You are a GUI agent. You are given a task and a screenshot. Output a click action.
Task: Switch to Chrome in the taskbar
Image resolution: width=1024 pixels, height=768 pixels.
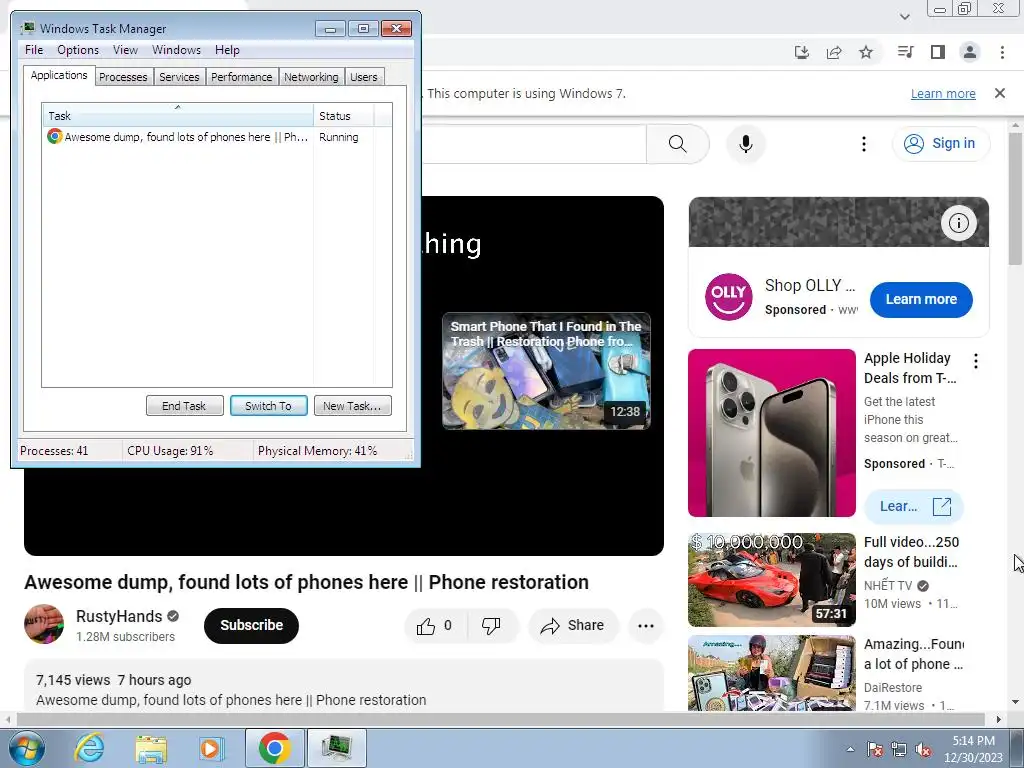pos(274,748)
